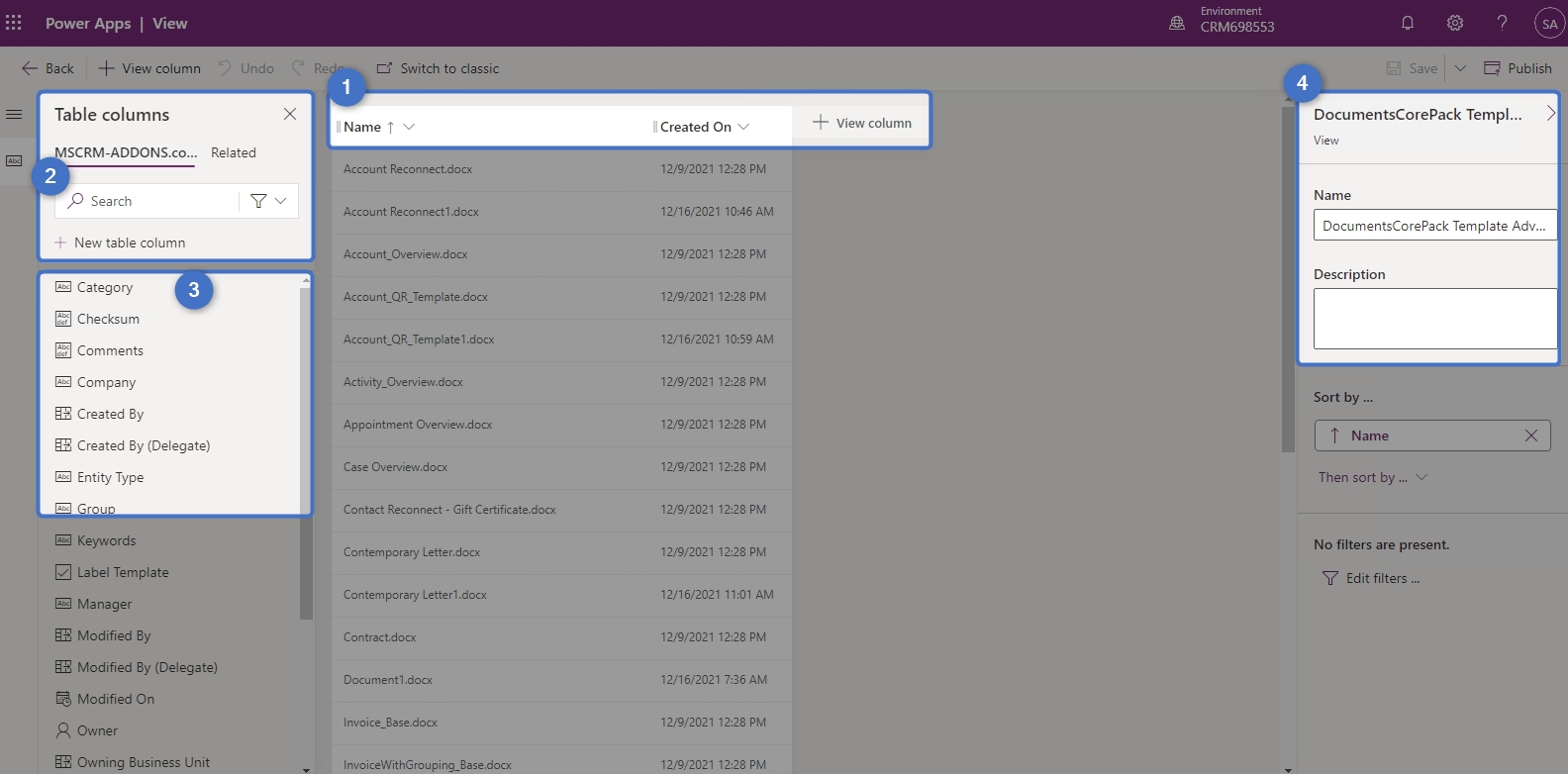Click the environment picker icon
Viewport: 1568px width, 774px height.
click(1177, 23)
